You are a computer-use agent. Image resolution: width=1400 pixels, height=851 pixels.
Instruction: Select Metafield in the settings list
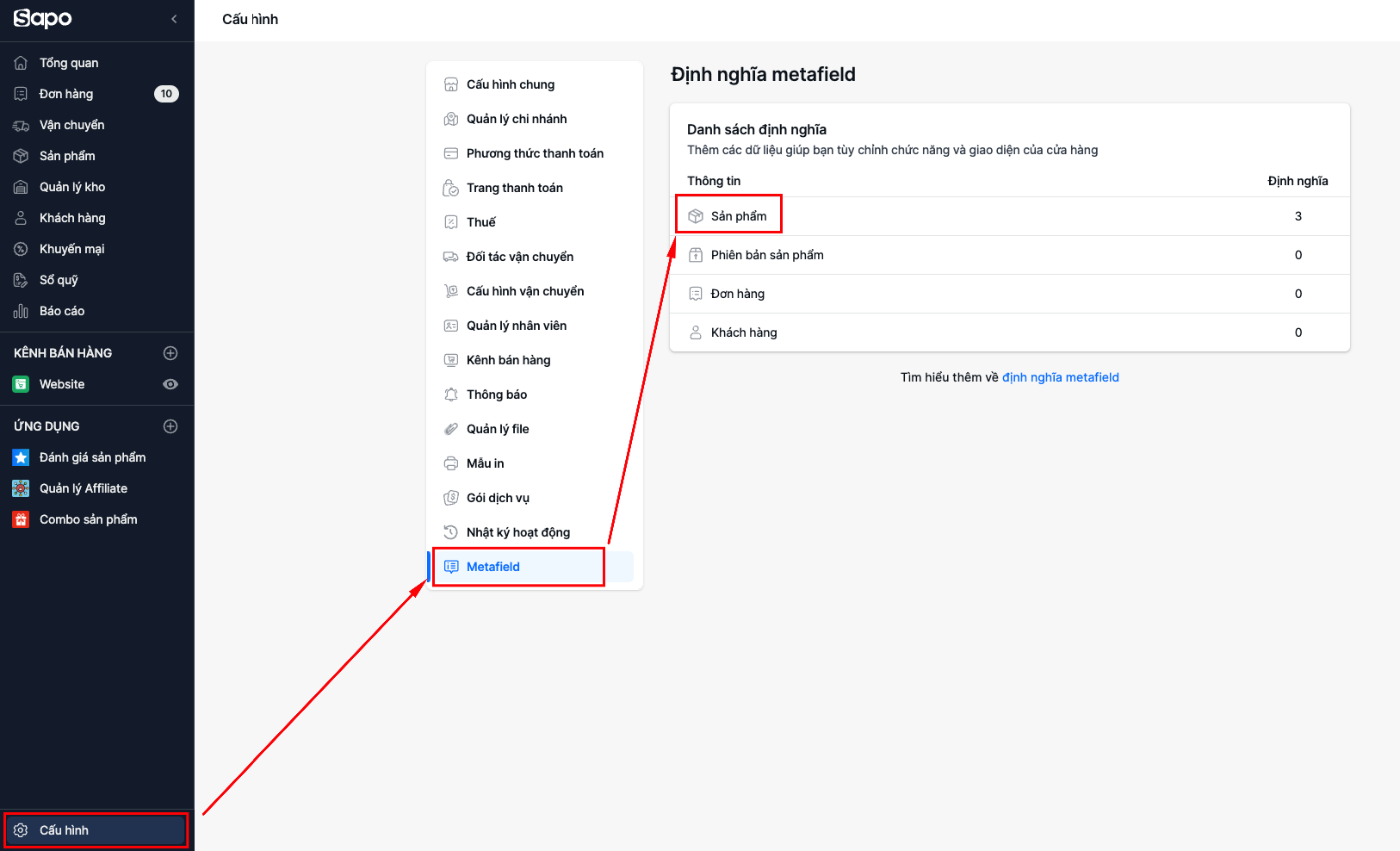click(493, 567)
